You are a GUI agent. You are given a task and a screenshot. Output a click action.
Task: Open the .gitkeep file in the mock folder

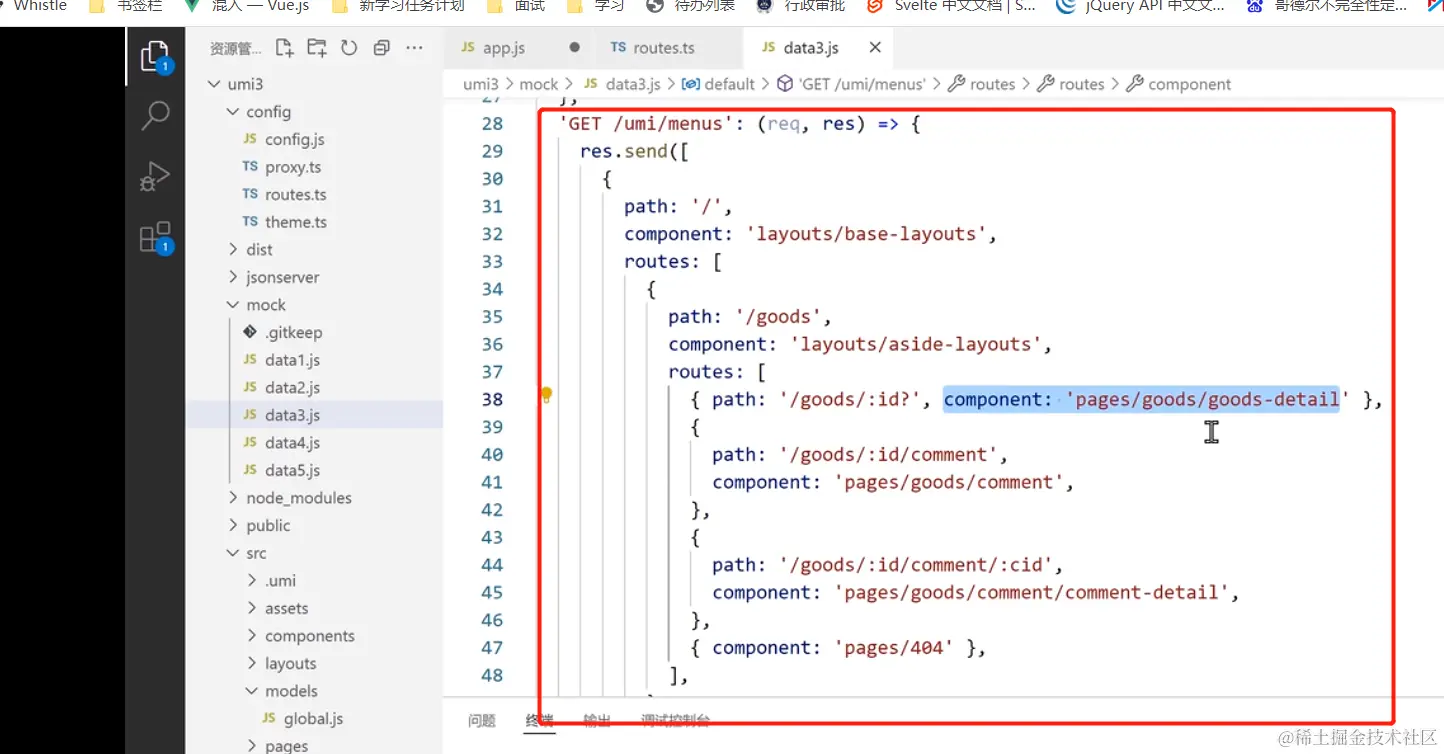point(293,333)
